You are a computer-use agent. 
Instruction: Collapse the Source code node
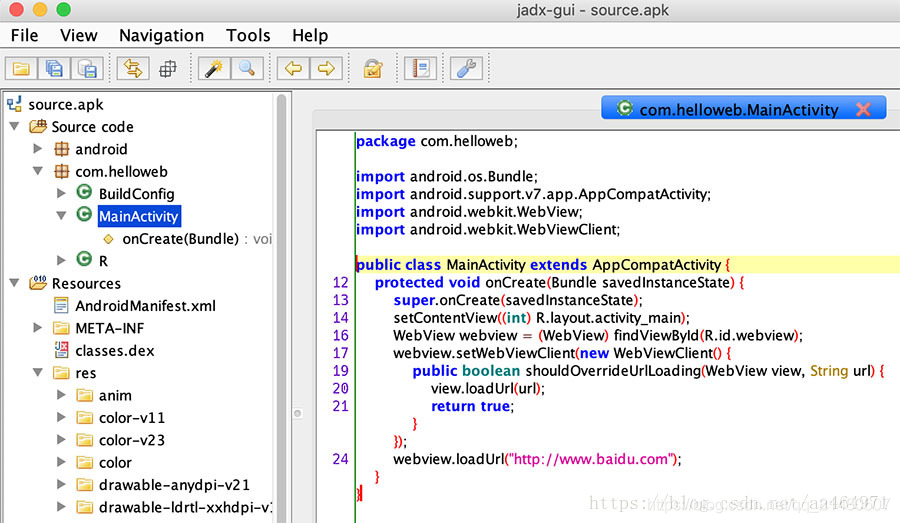click(x=14, y=126)
